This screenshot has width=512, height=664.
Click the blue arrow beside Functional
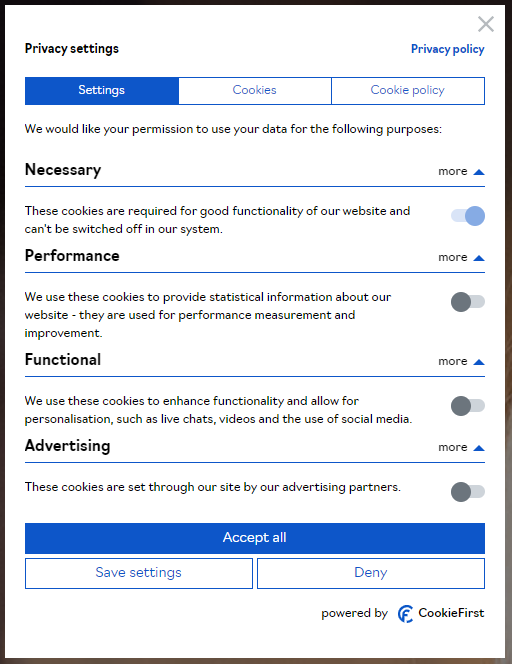click(479, 362)
